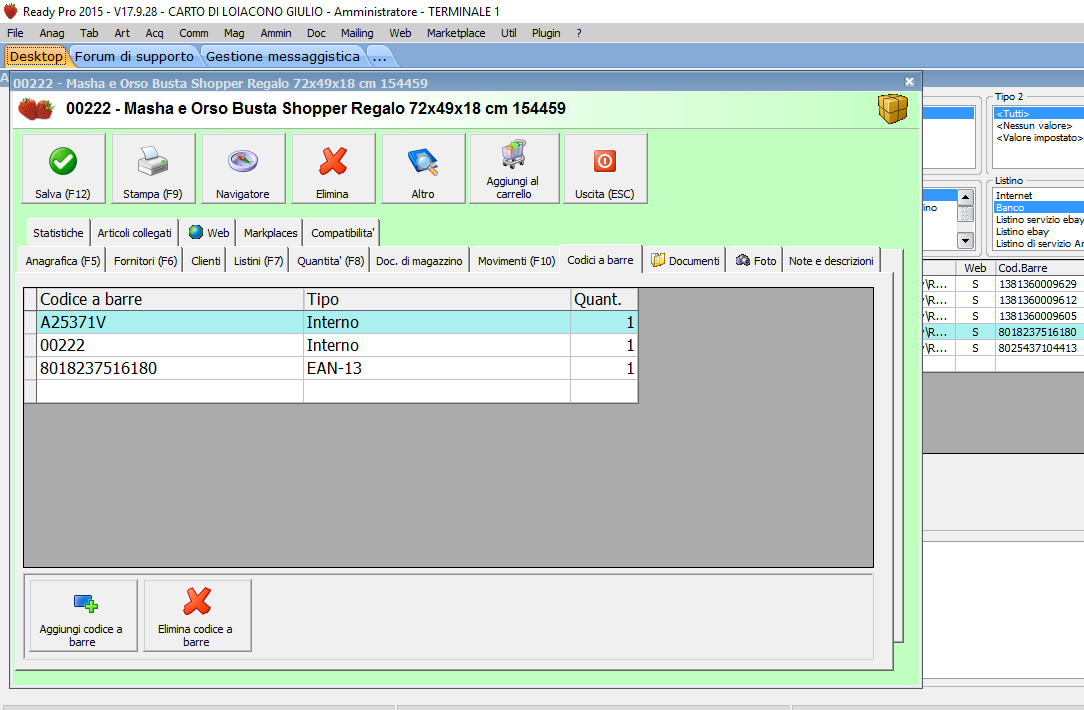Switch to the Movimenti (F10) tab
The width and height of the screenshot is (1084, 710).
coord(516,261)
